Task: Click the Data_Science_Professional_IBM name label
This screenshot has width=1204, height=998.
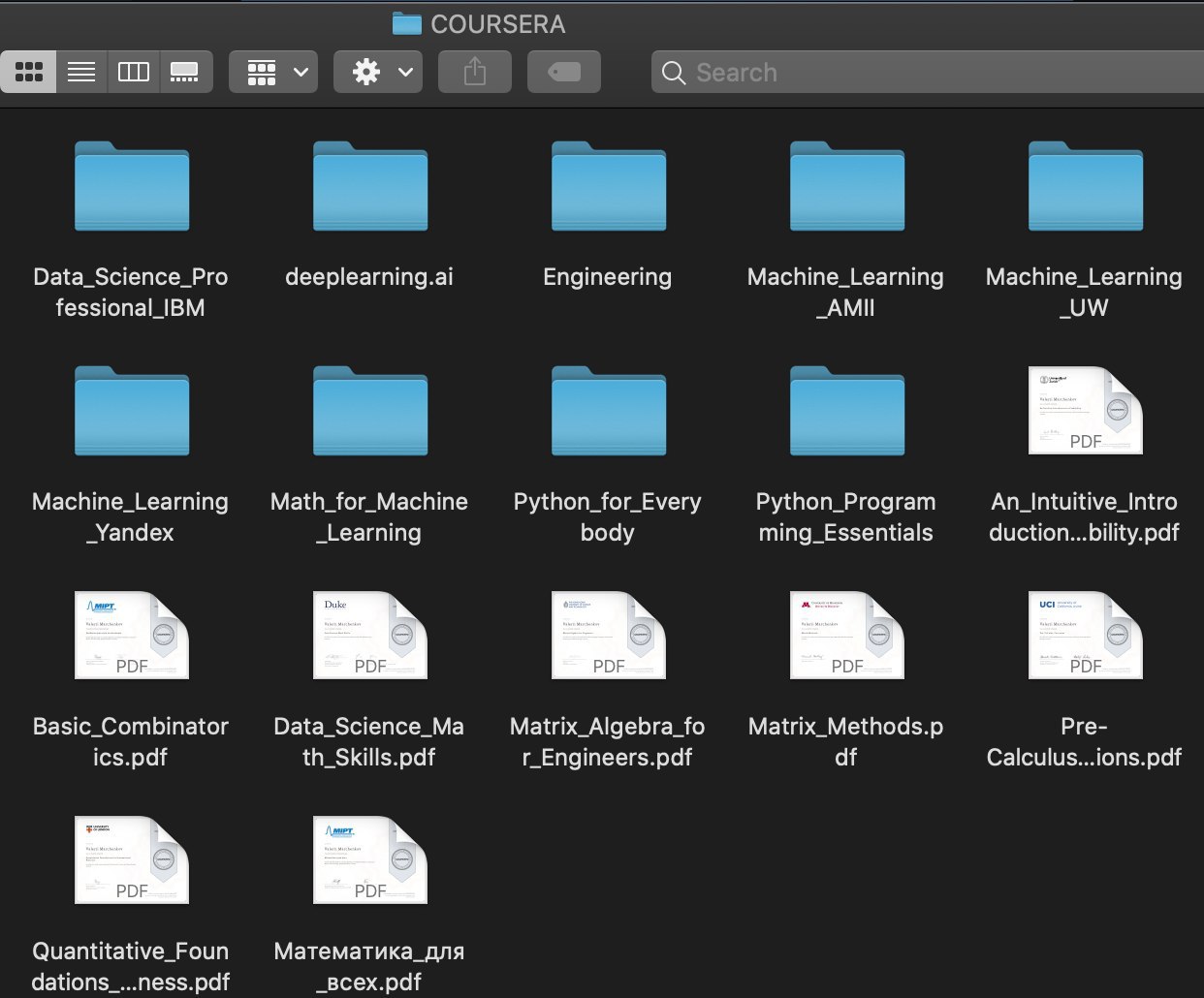Action: click(x=131, y=293)
